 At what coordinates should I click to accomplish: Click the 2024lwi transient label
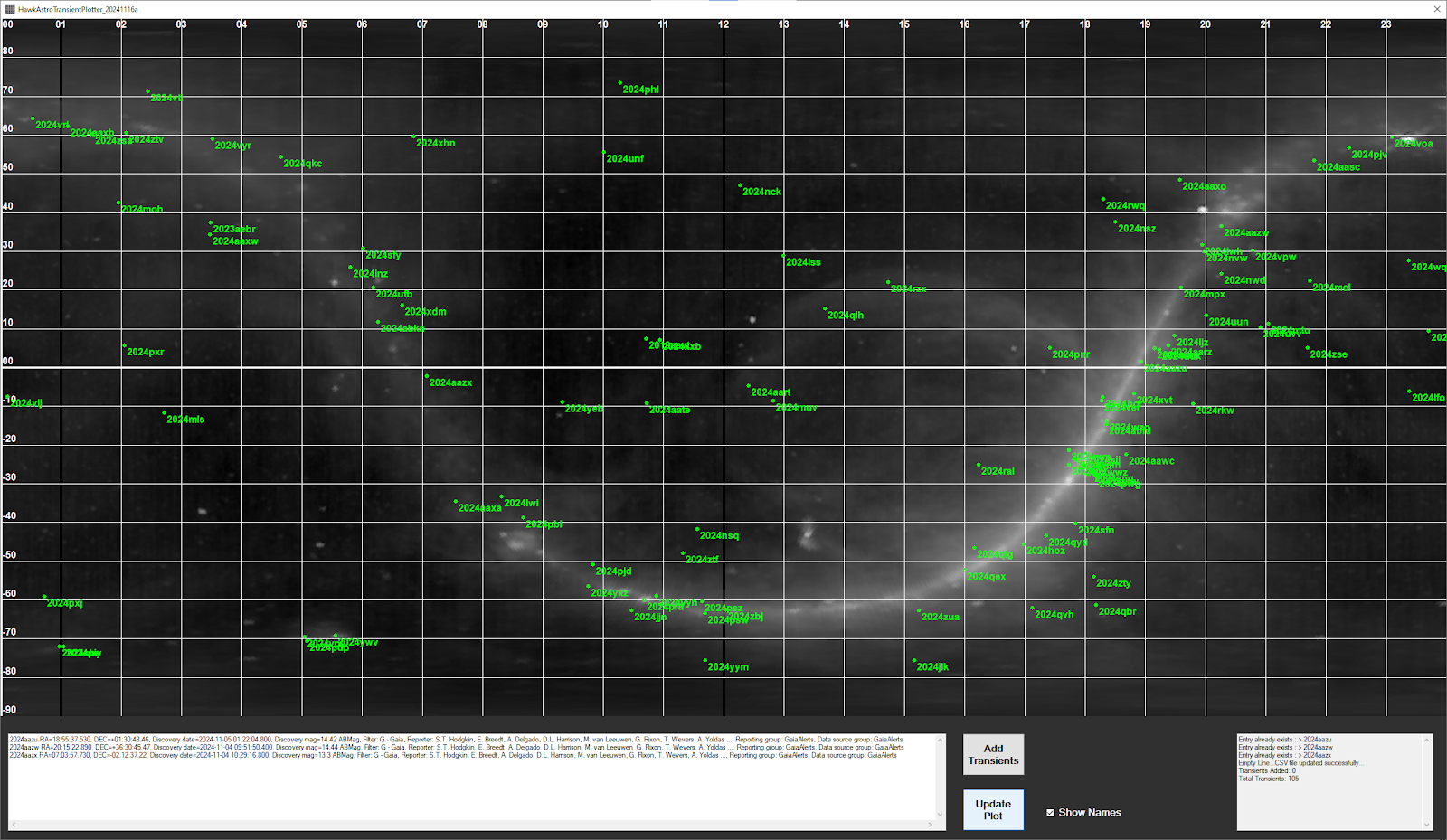pyautogui.click(x=522, y=504)
